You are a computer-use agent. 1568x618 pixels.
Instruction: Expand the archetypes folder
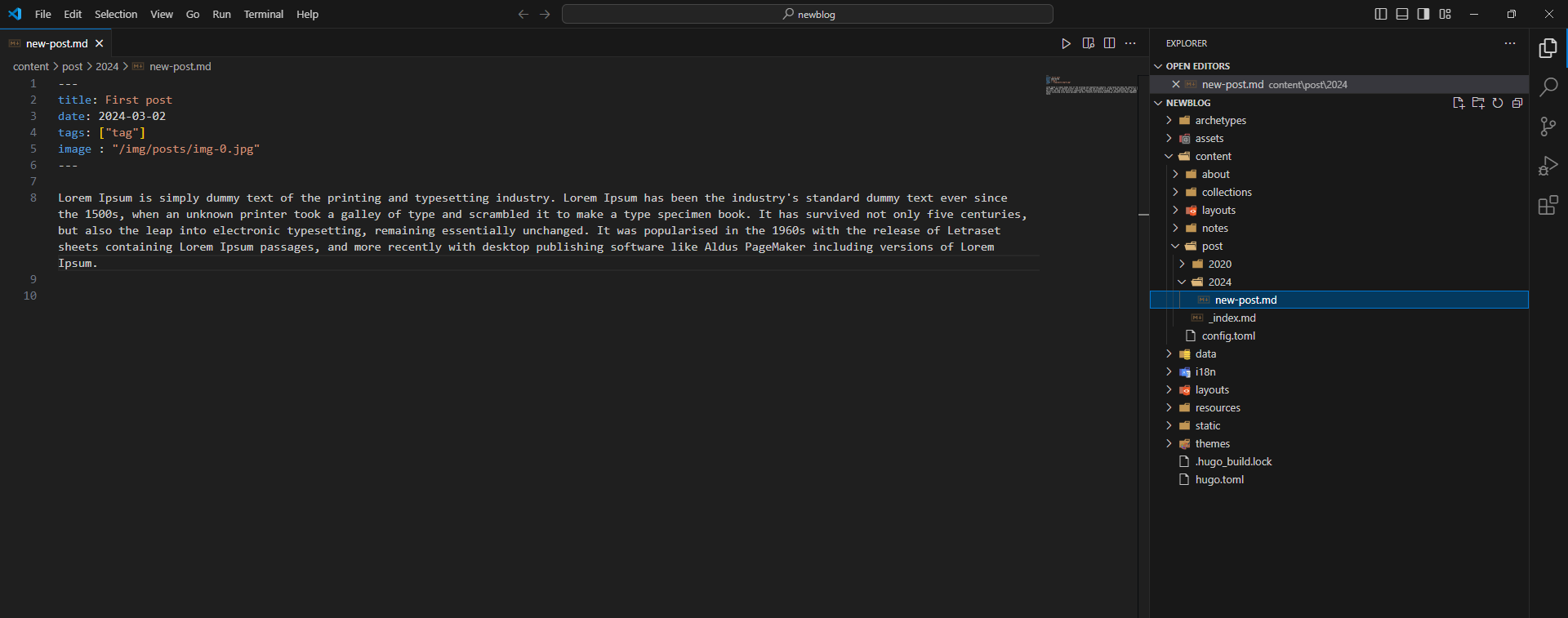pos(1220,121)
